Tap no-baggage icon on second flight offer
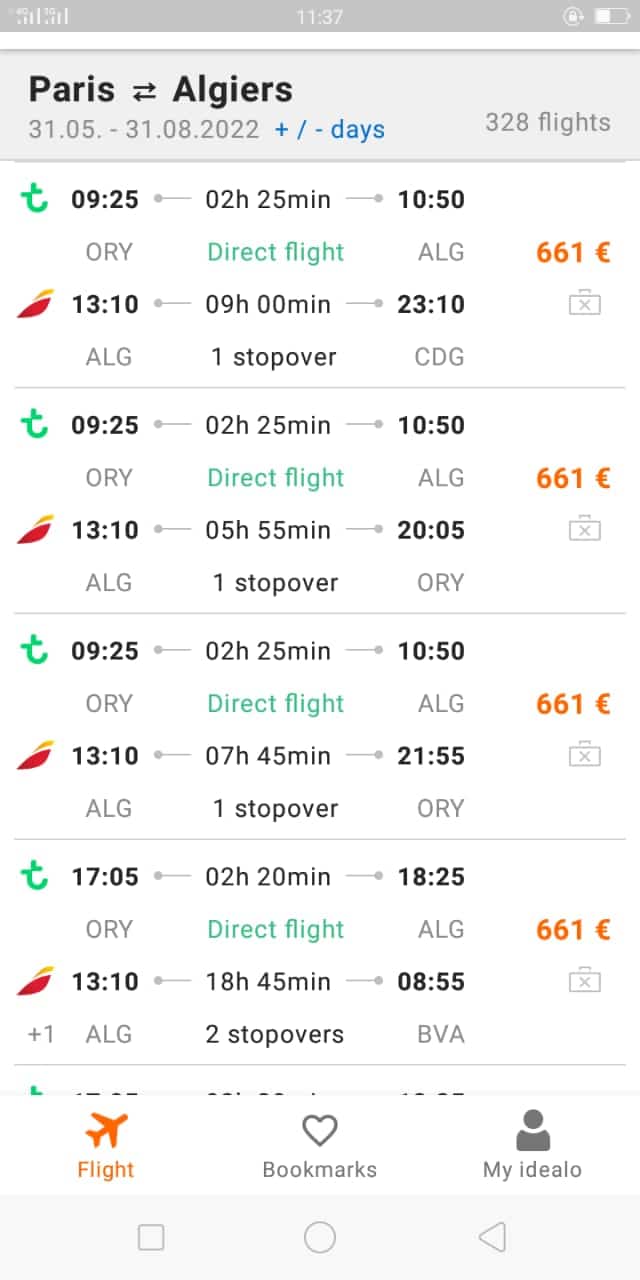640x1280 pixels. click(x=585, y=529)
